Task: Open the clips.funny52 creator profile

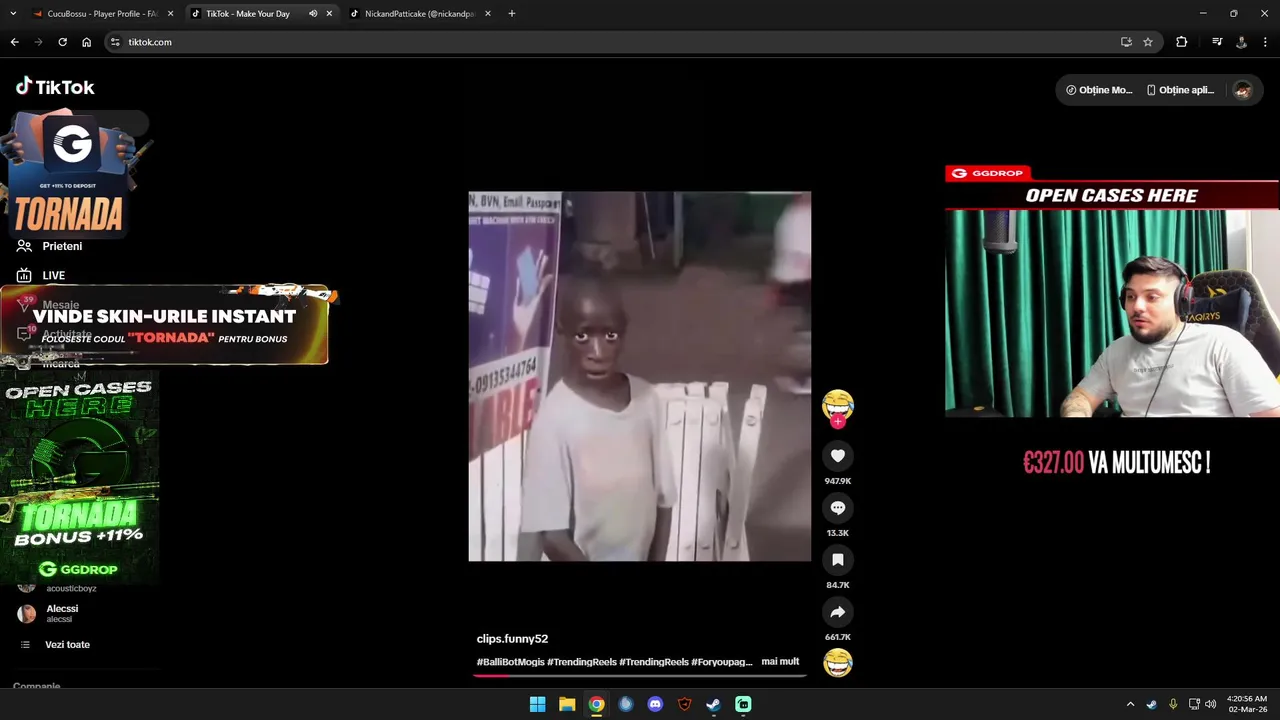Action: pos(512,639)
